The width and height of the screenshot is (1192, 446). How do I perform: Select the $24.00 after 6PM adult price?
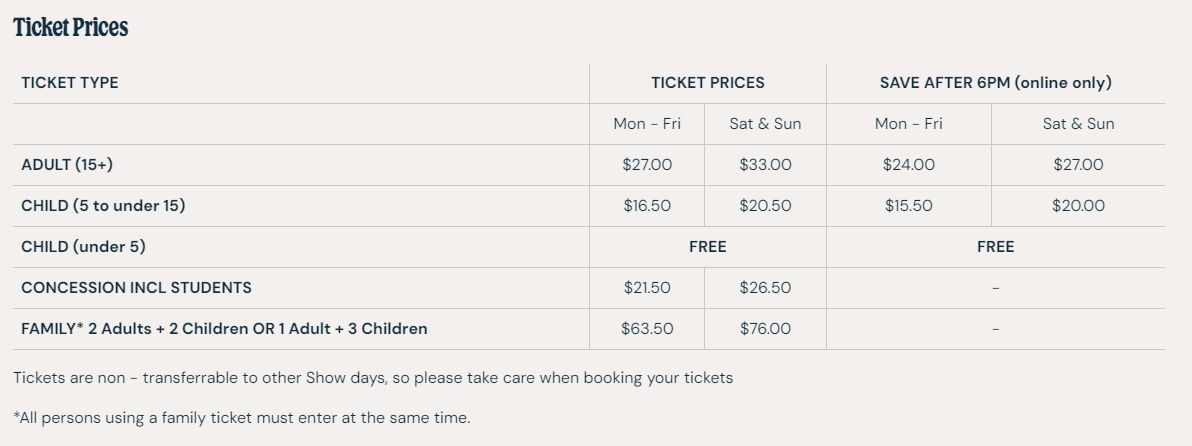point(908,165)
